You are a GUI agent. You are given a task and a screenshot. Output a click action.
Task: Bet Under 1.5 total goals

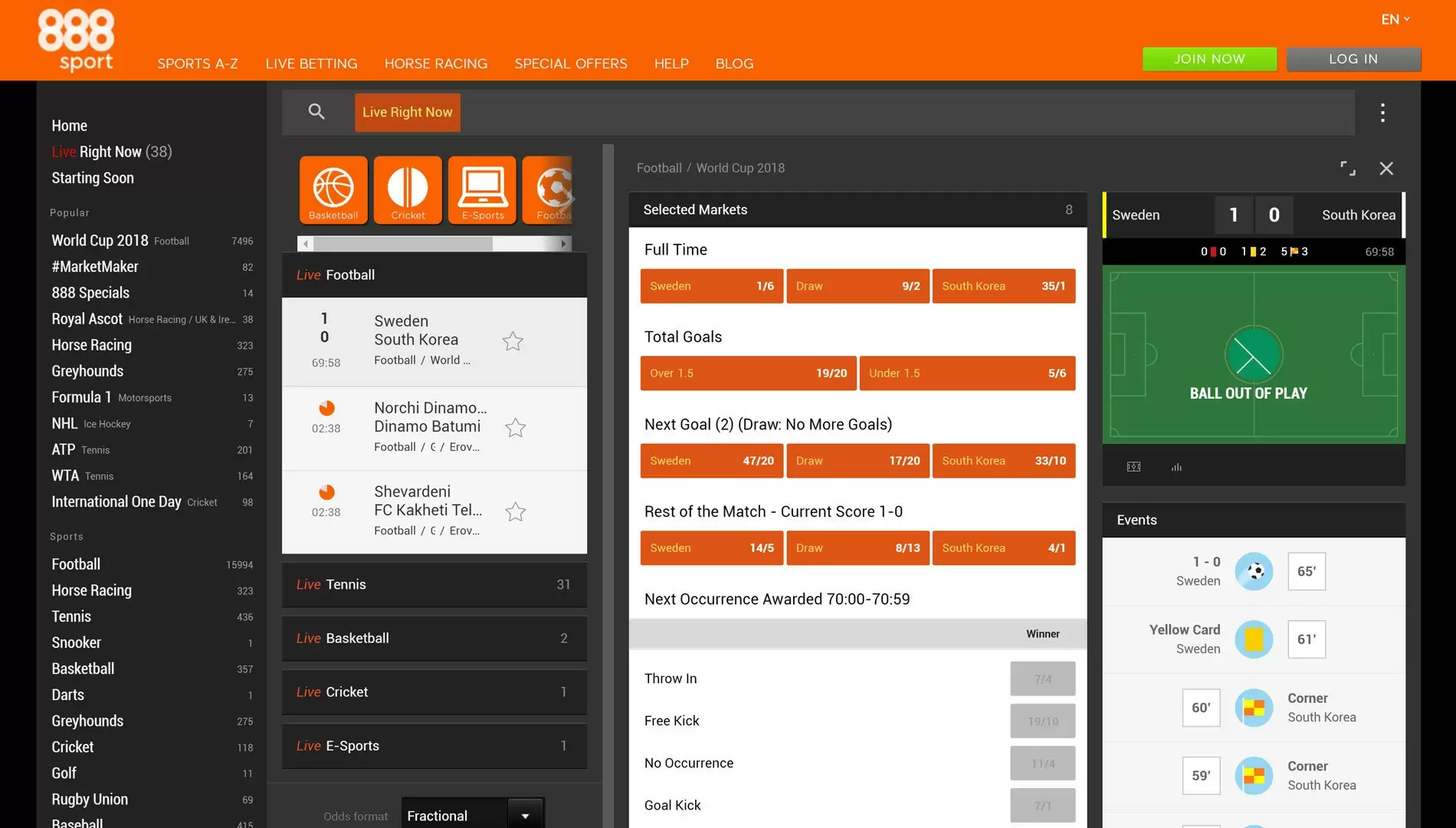[967, 373]
